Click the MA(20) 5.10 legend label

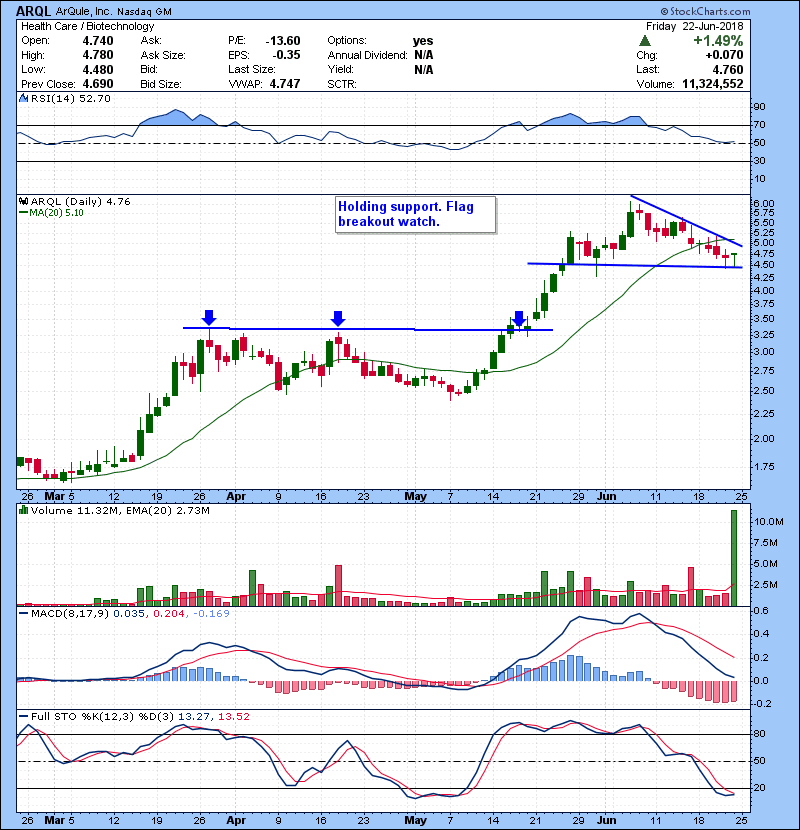pos(51,213)
